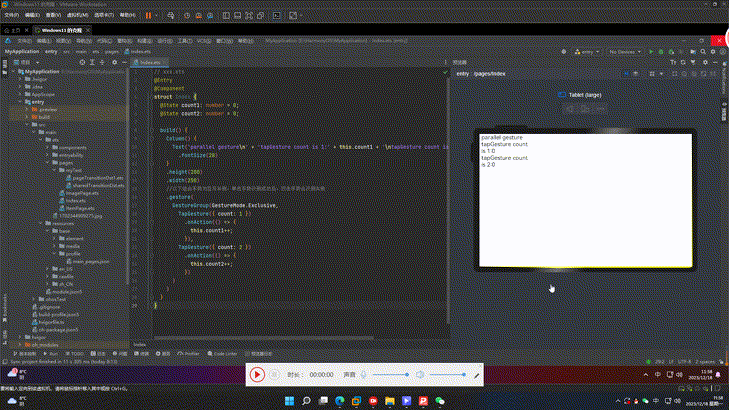
Task: Click the recorder pencil annotate icon
Action: [477, 375]
